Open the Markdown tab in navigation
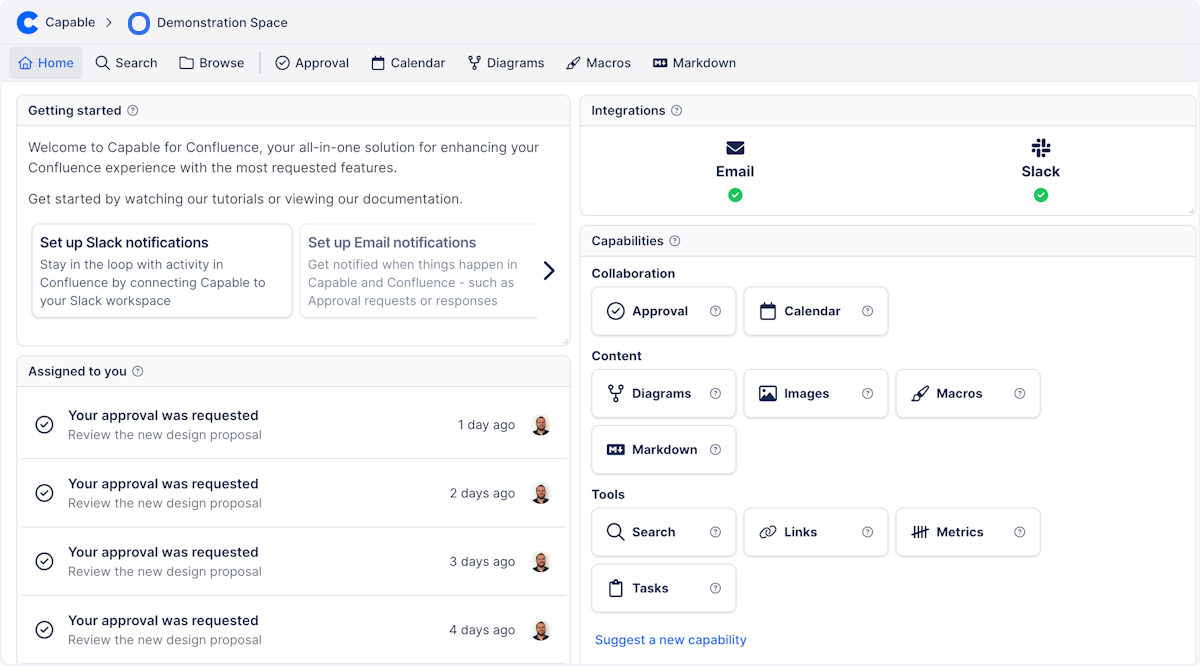The height and width of the screenshot is (666, 1200). pos(694,63)
